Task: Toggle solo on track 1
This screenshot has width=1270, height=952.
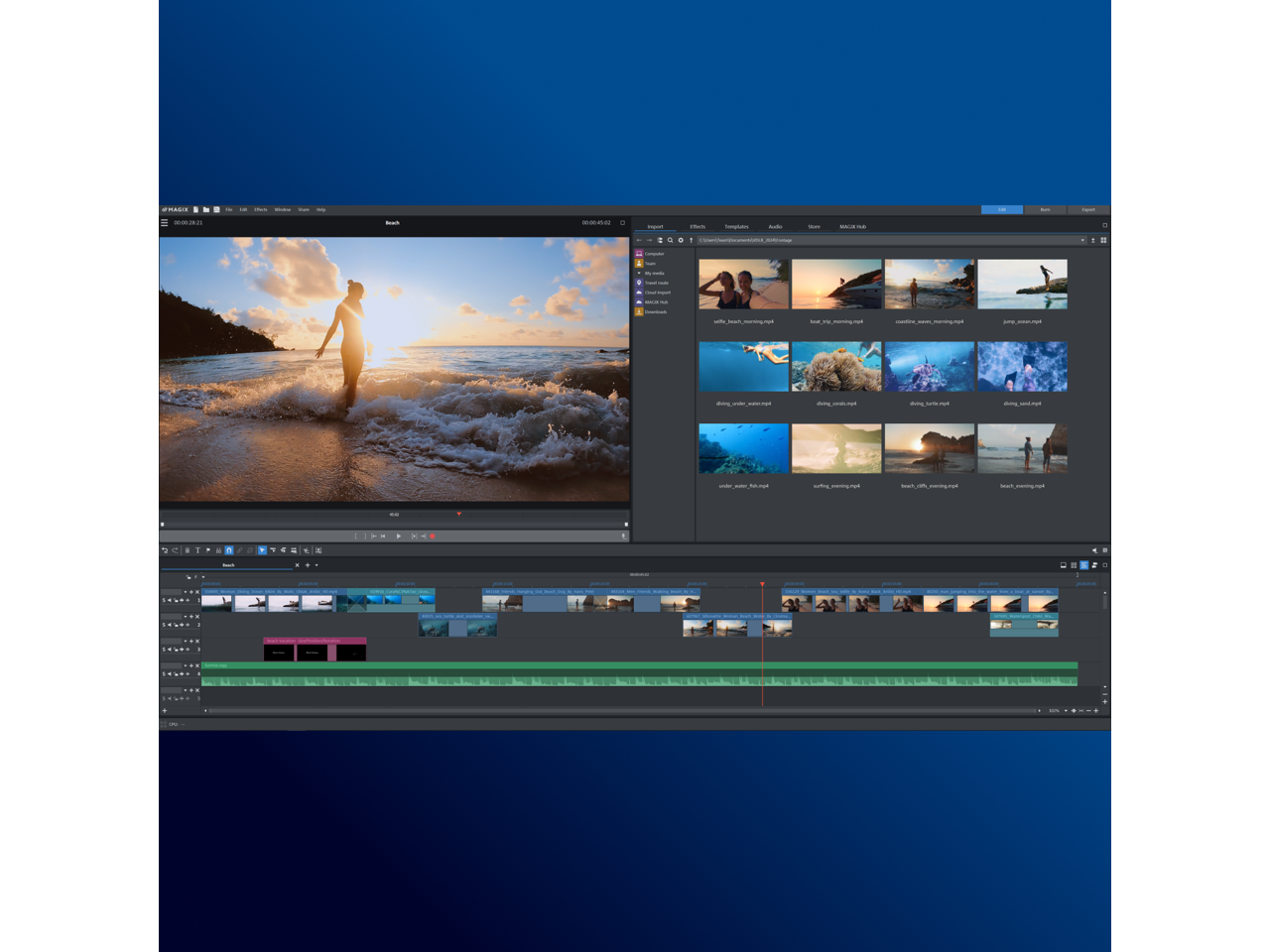Action: click(165, 600)
